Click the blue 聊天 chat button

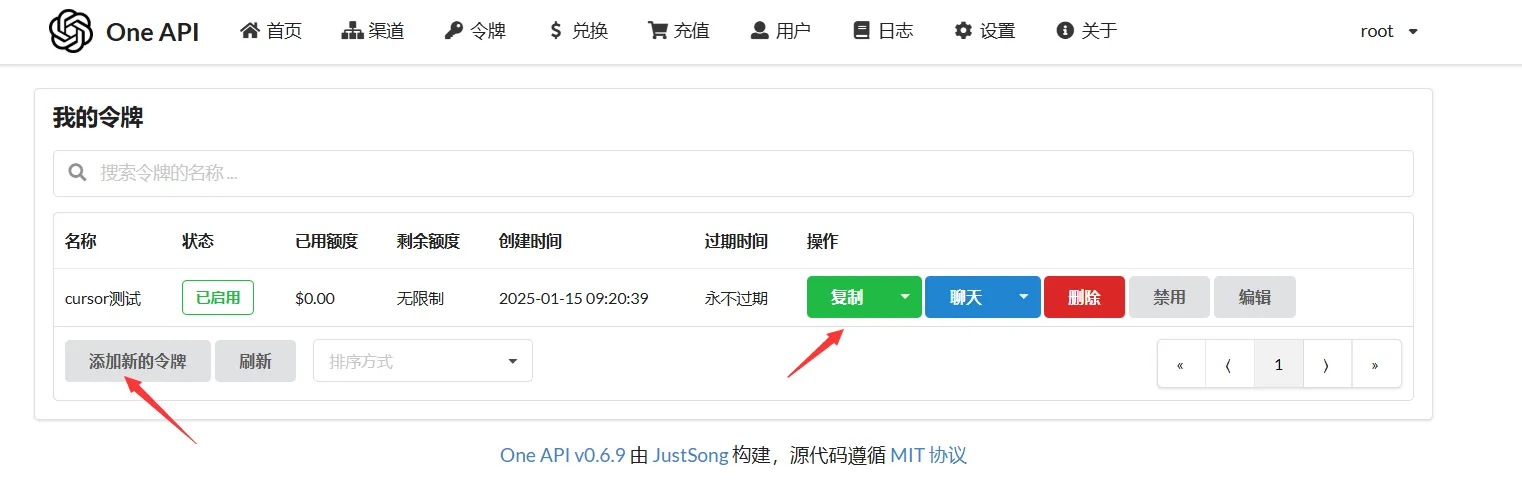[x=966, y=297]
